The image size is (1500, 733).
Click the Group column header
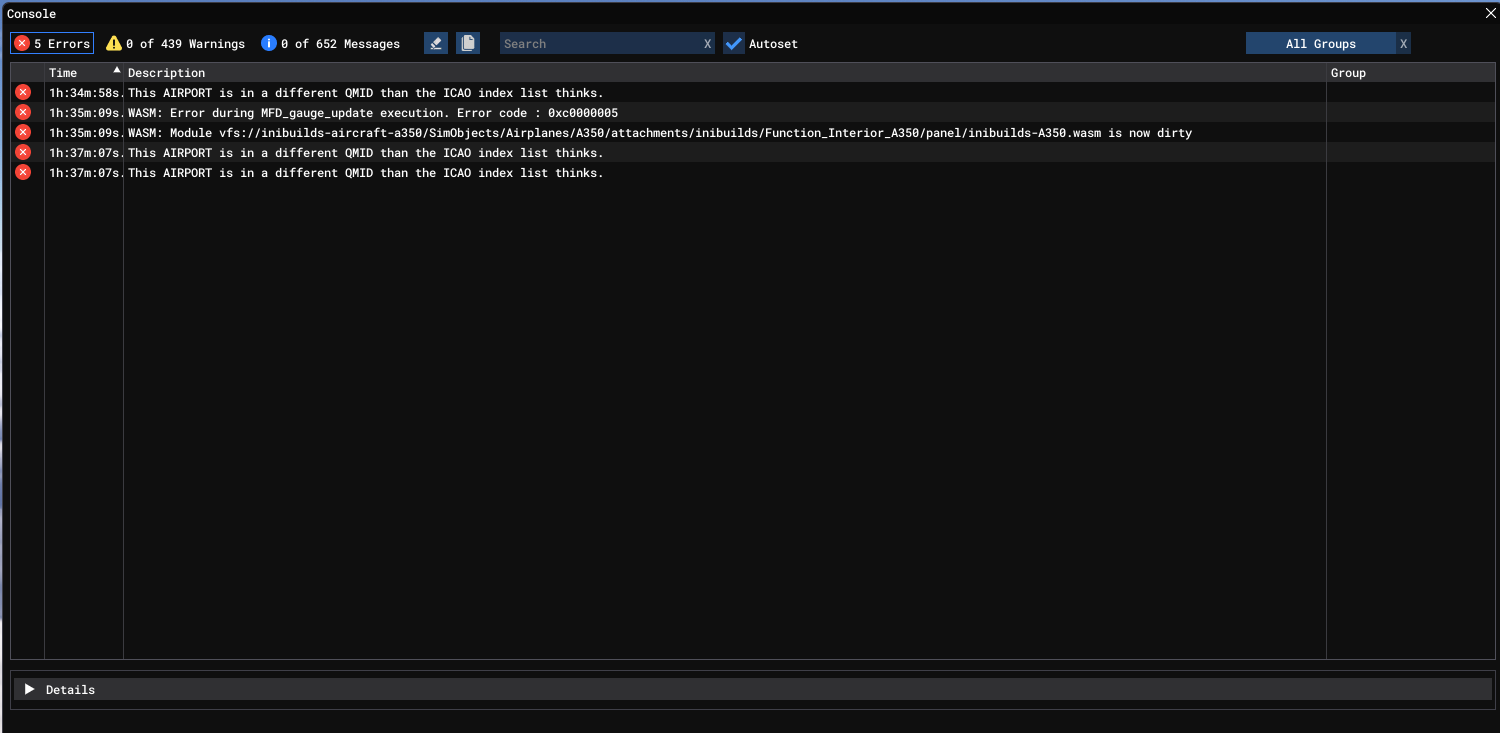pos(1348,72)
